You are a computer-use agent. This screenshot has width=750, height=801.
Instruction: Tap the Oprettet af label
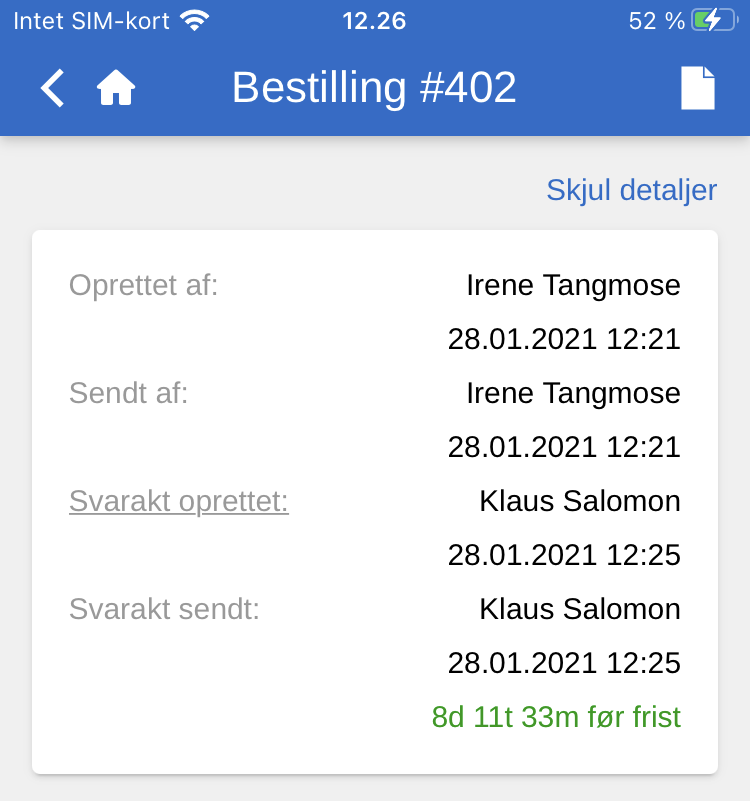143,285
